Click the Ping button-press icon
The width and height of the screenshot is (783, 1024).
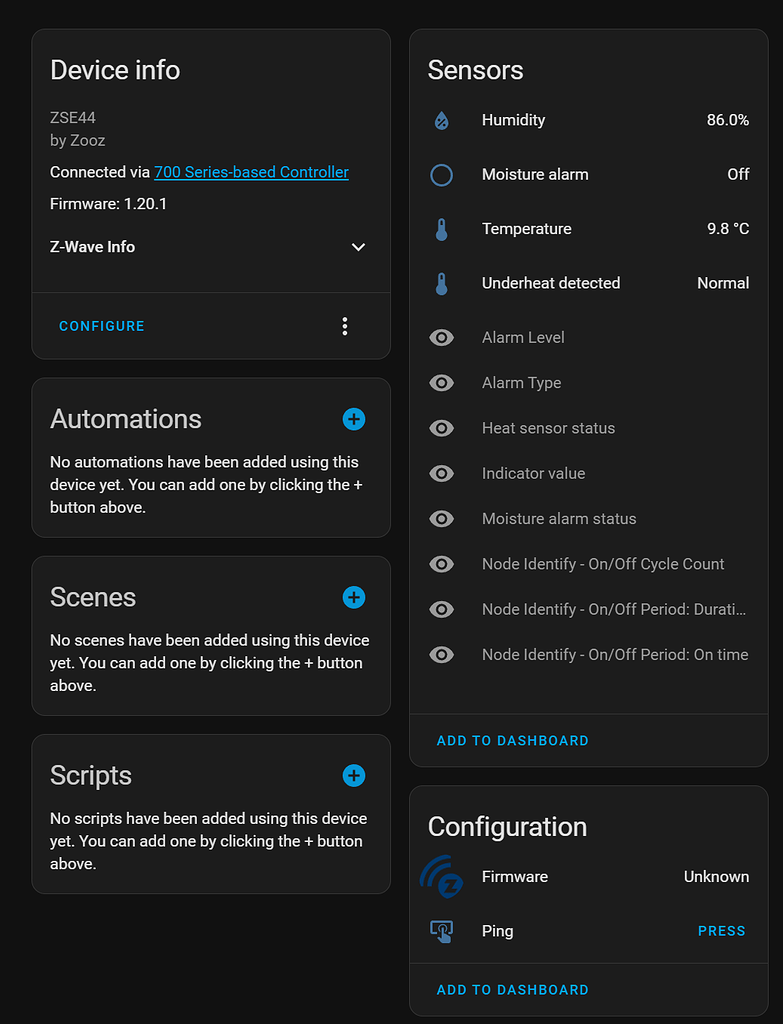click(441, 931)
